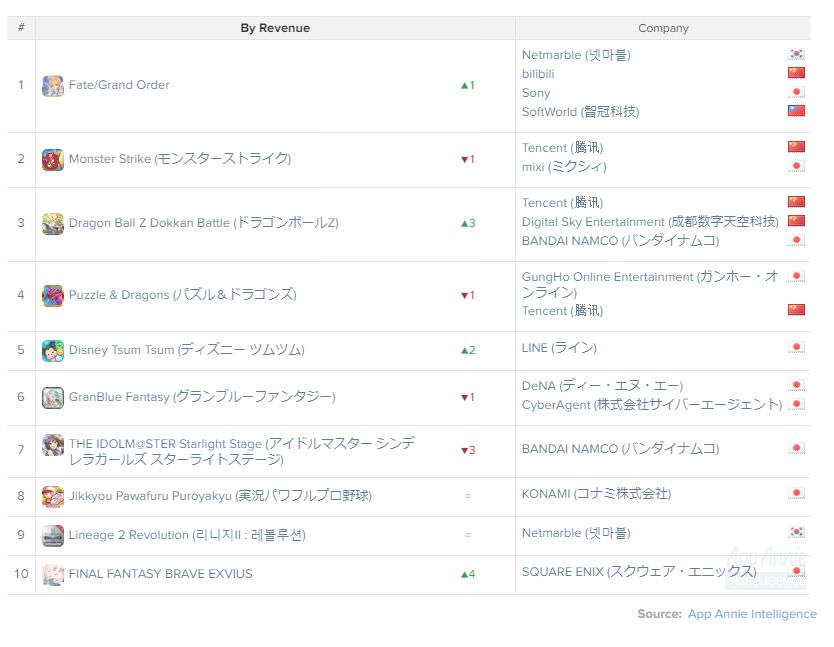Open the App Annie Intelligence source link

click(x=752, y=614)
